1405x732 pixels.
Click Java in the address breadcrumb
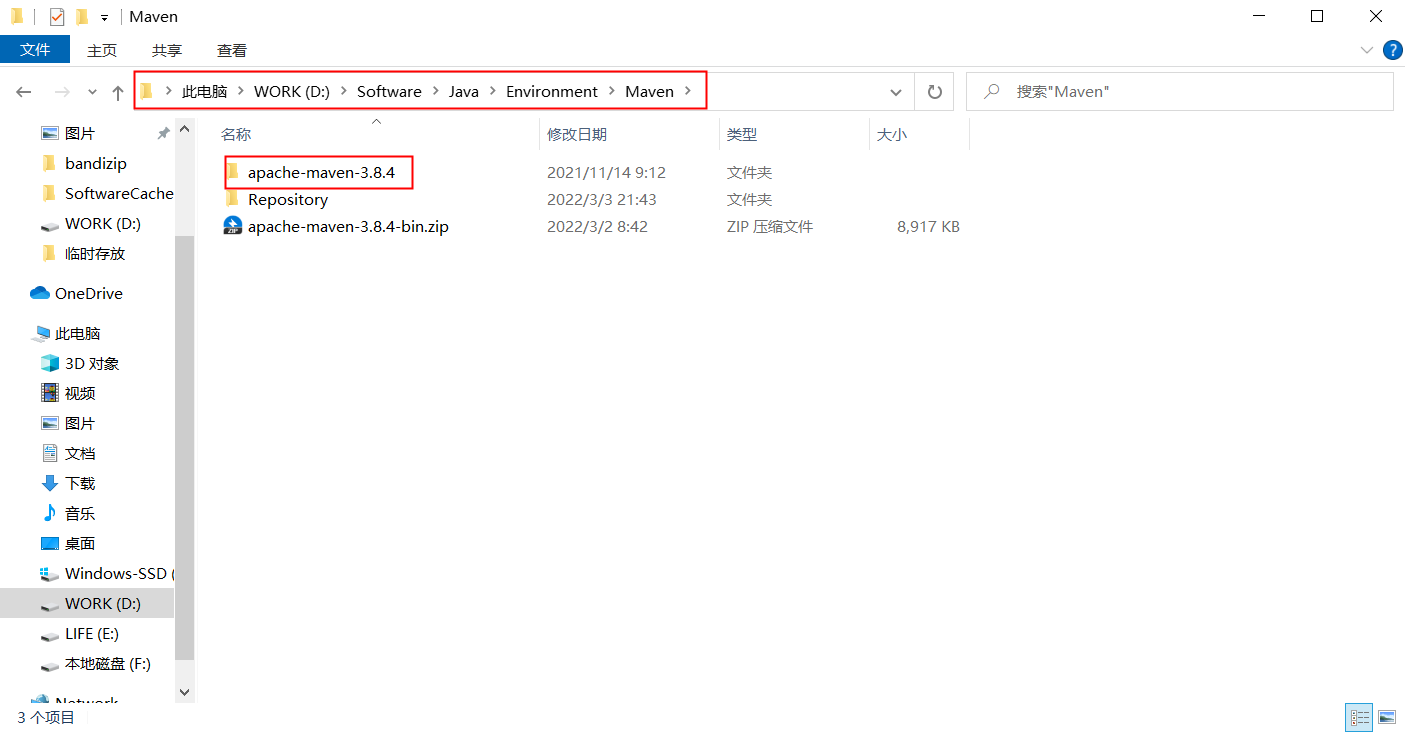(463, 91)
